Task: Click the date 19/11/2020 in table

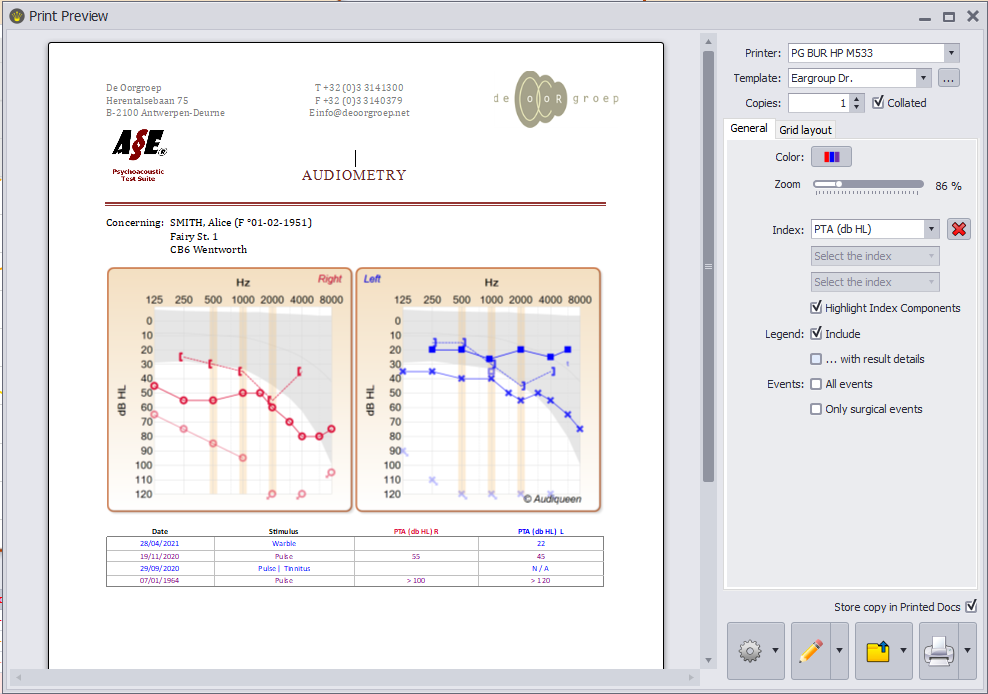Action: pyautogui.click(x=159, y=556)
